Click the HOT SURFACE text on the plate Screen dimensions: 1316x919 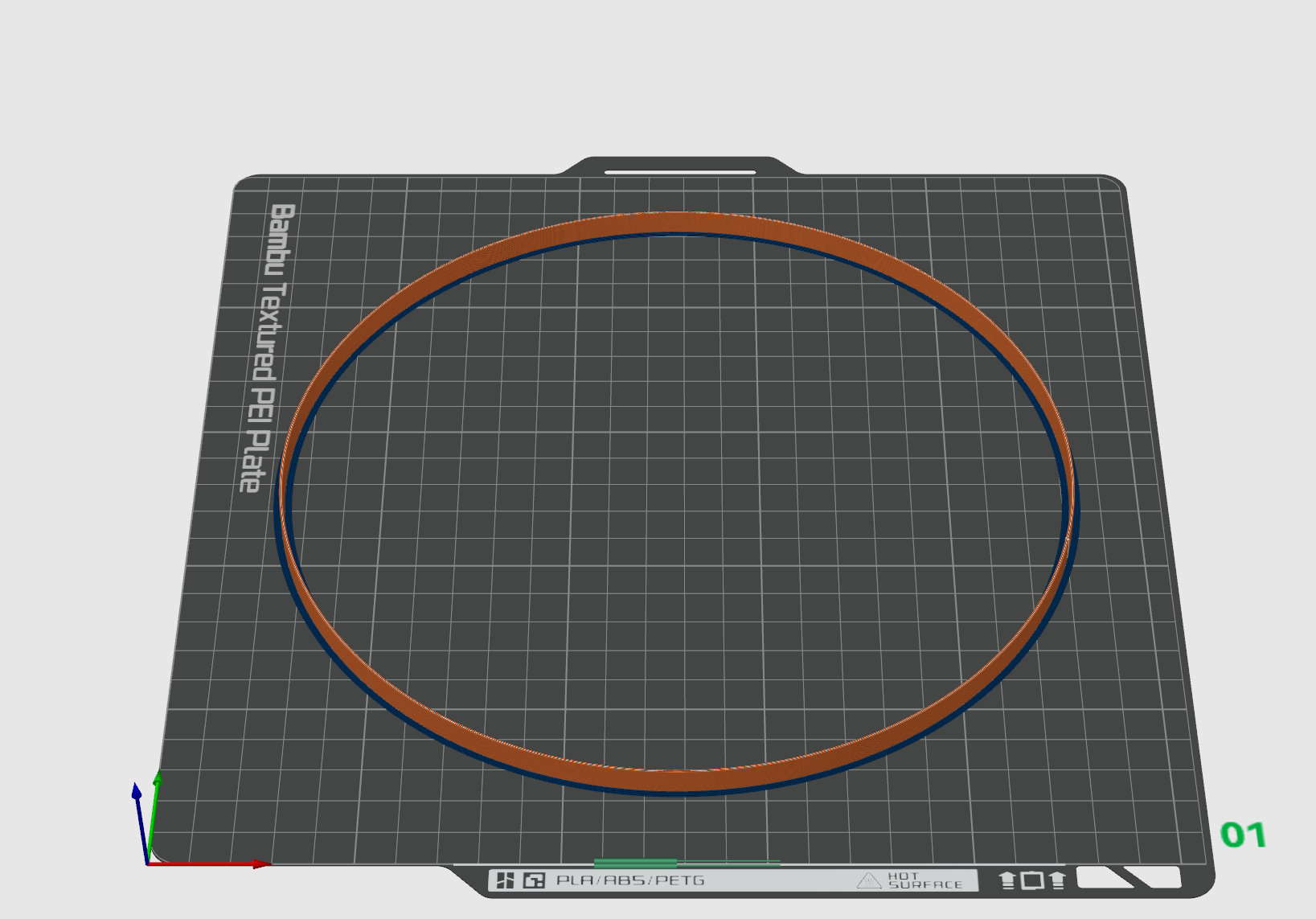tap(924, 880)
